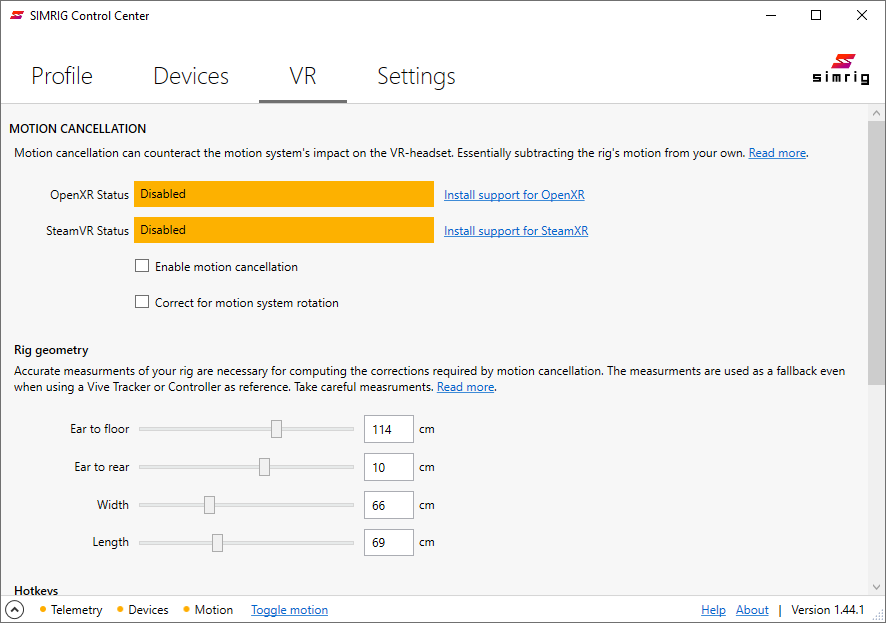Click the Devices status indicator
This screenshot has height=623, width=886.
[x=143, y=610]
